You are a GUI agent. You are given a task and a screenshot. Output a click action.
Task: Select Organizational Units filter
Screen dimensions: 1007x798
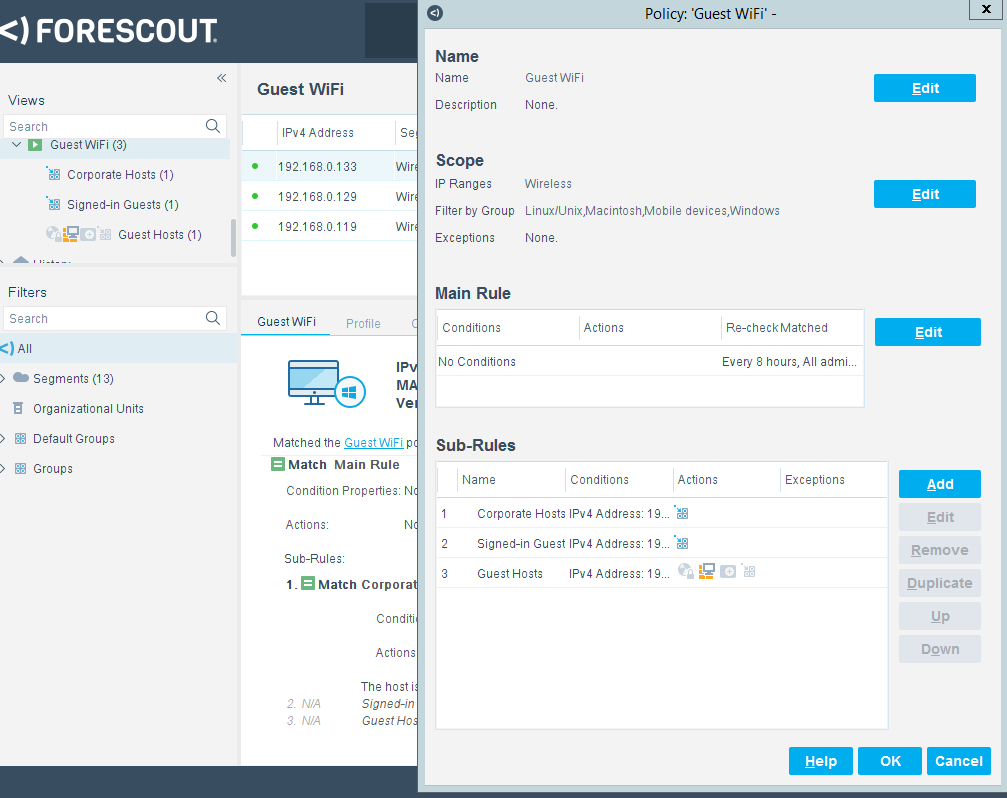point(89,409)
